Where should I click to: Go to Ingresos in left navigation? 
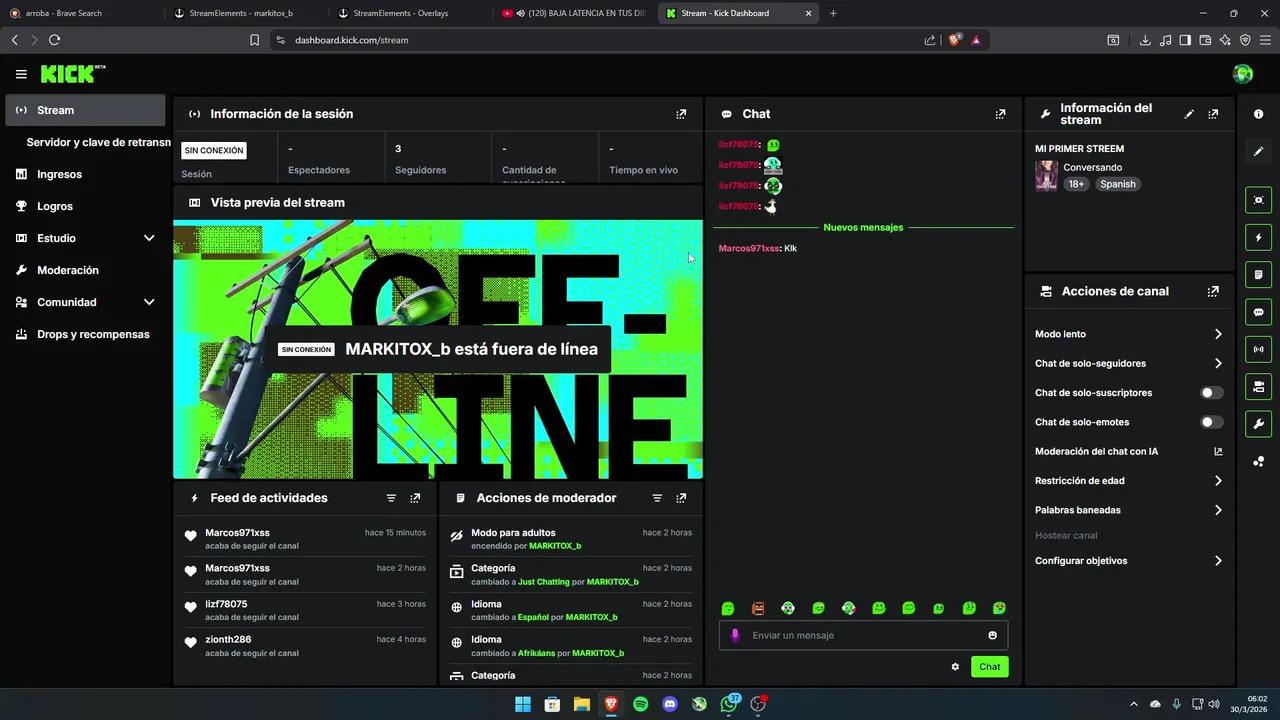[x=85, y=174]
